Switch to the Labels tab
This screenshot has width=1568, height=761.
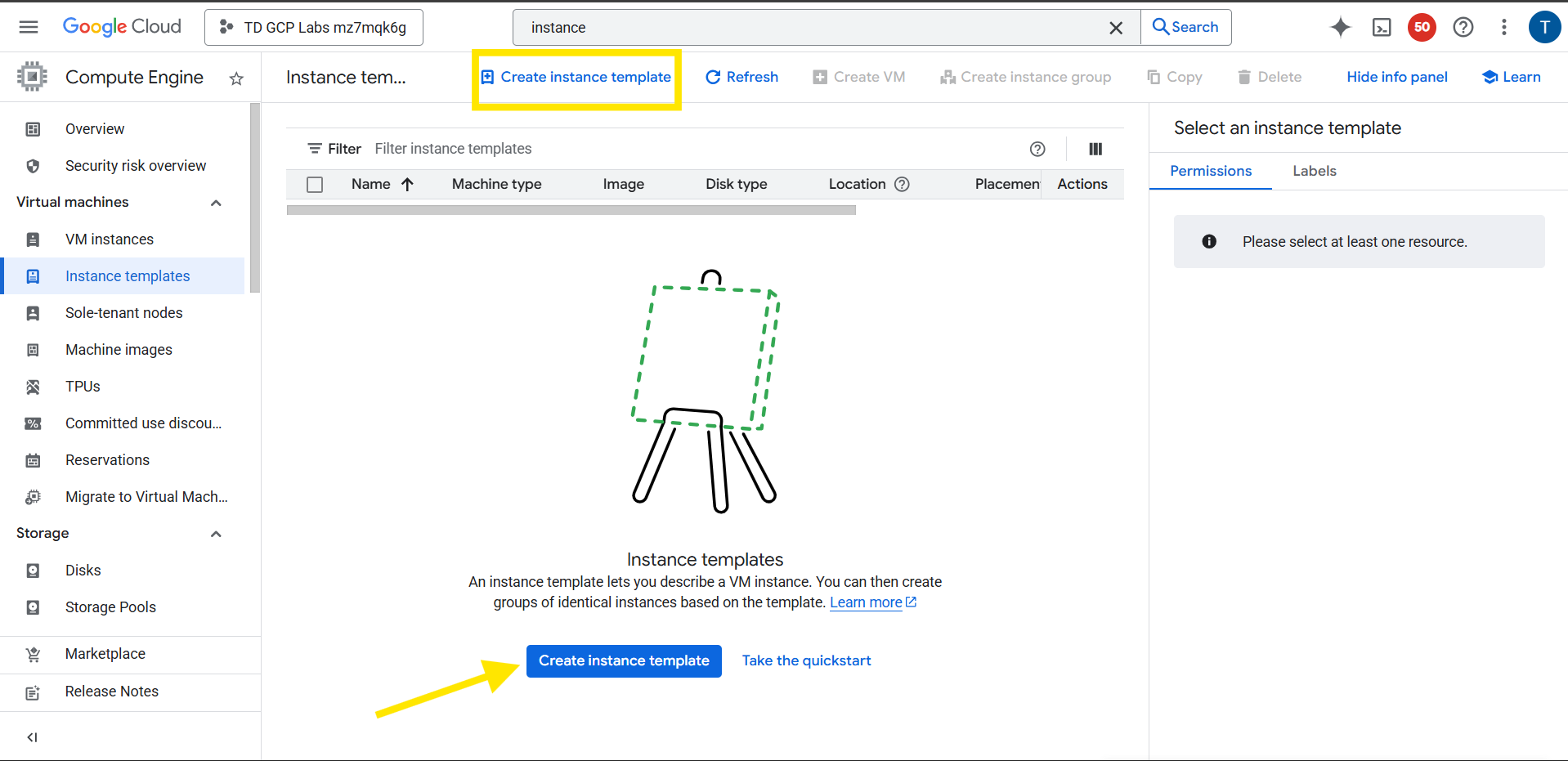(1314, 171)
